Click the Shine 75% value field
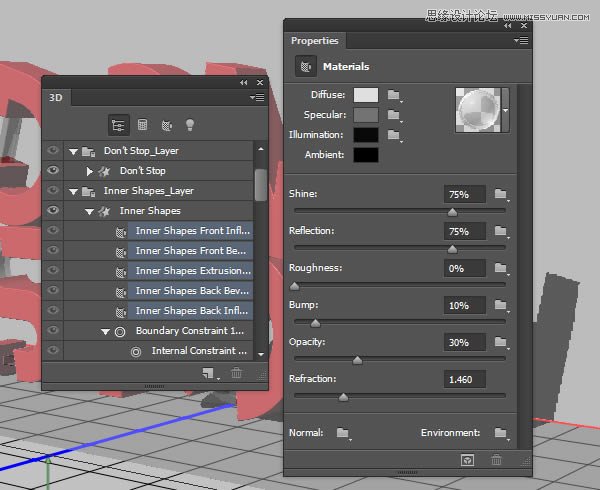Image resolution: width=600 pixels, height=490 pixels. pyautogui.click(x=465, y=194)
